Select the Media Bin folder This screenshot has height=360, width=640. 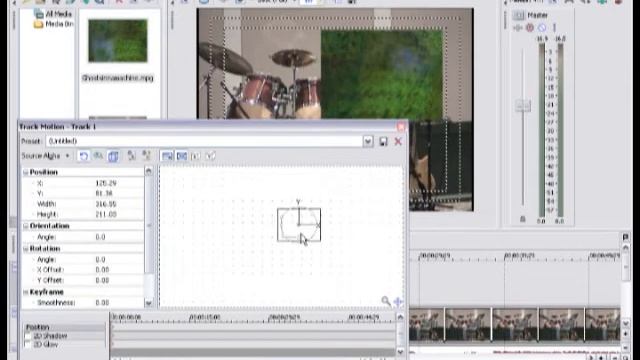(x=53, y=24)
